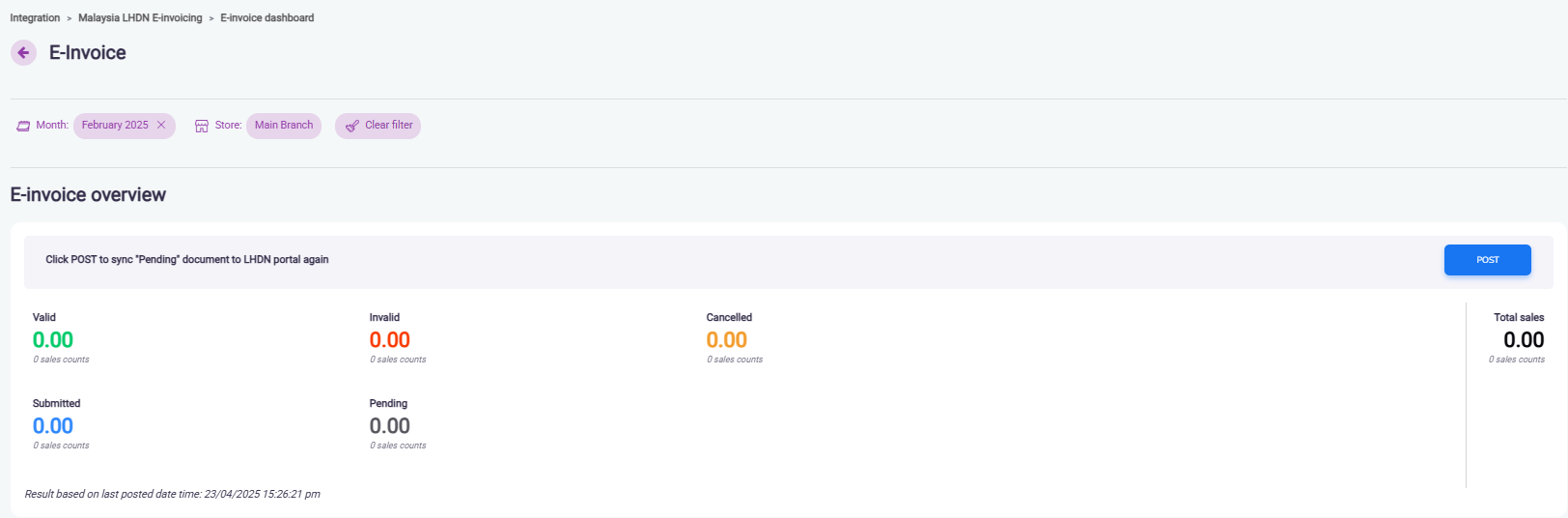Click the E-invoice overview heading
The image size is (1568, 518).
point(88,195)
